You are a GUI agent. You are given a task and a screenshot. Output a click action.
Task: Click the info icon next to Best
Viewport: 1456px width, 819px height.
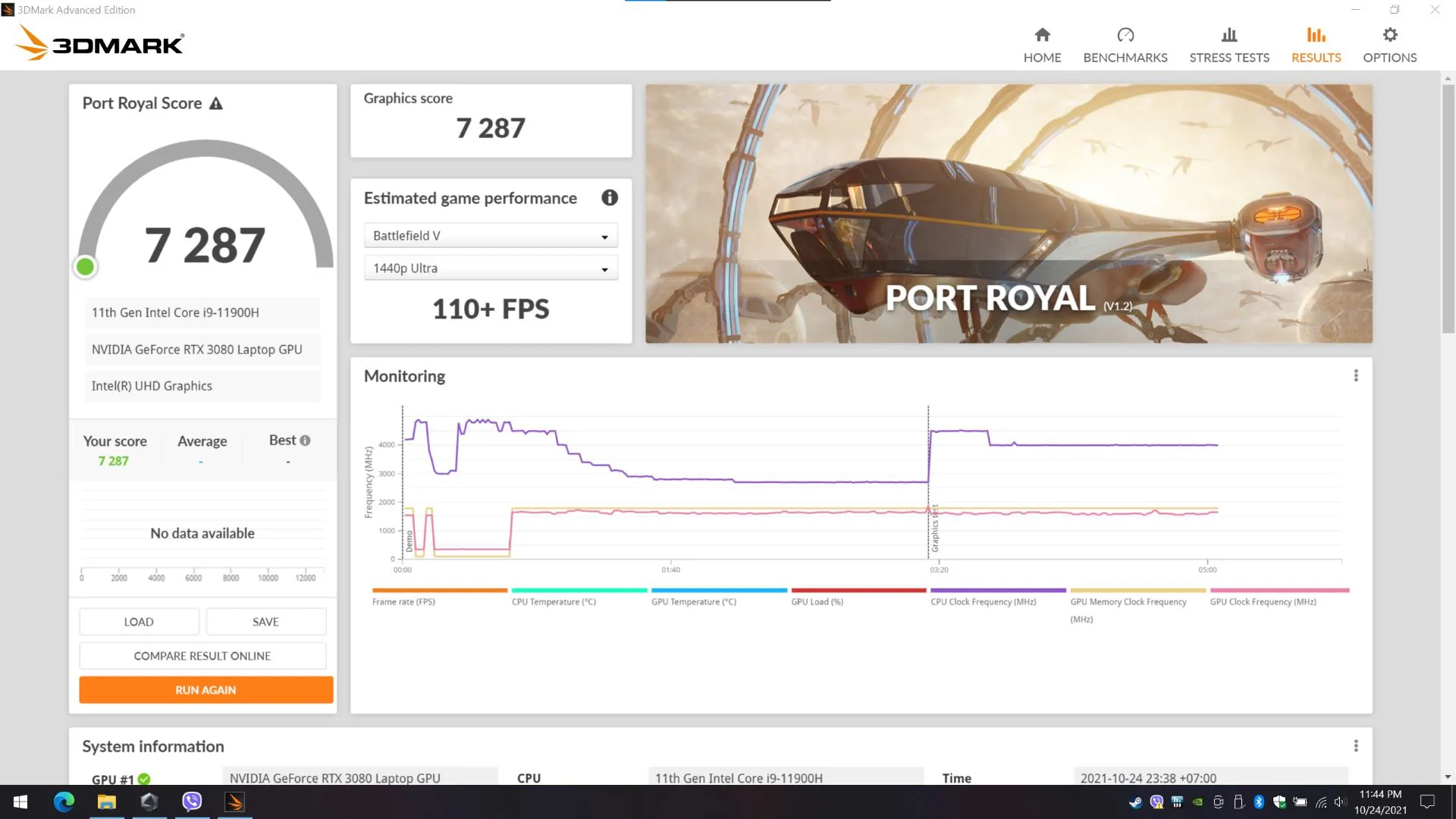(x=305, y=441)
